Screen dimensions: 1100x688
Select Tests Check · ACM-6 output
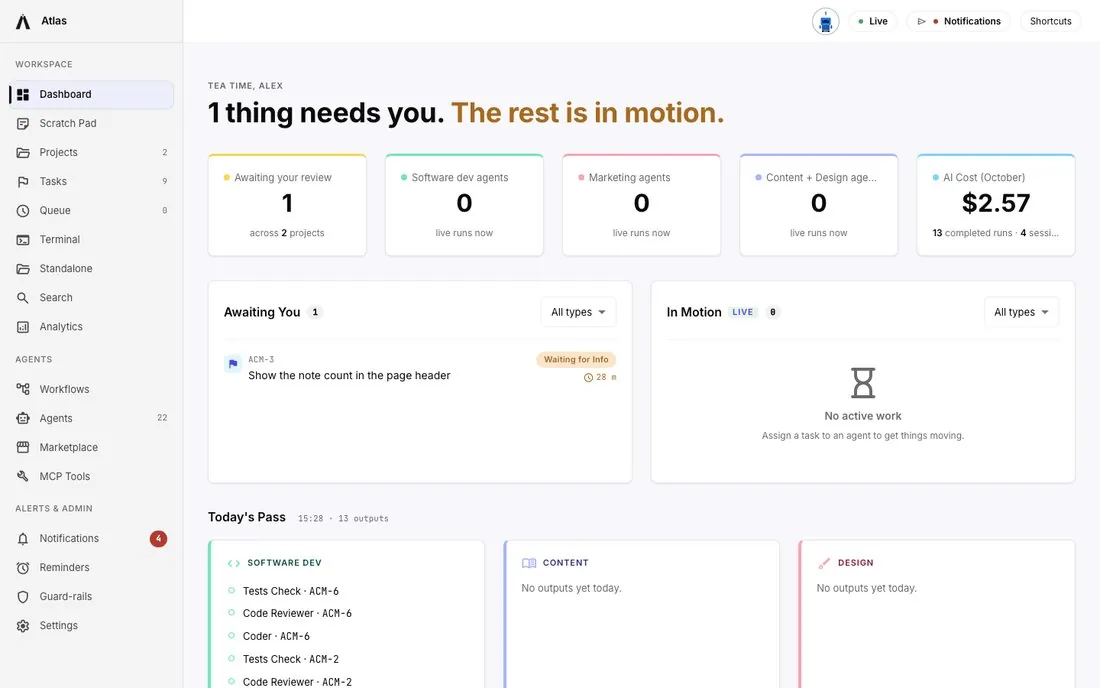(x=290, y=591)
